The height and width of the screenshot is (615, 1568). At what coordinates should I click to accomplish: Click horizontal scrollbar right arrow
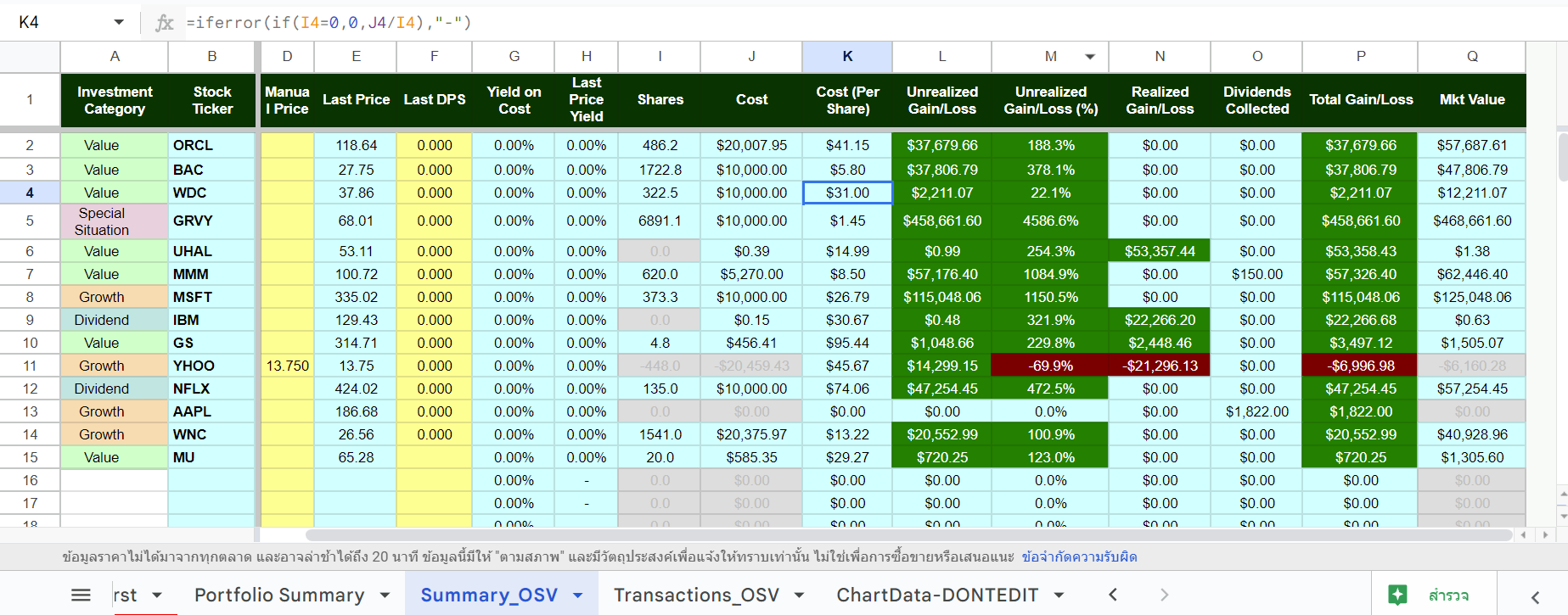(1545, 535)
